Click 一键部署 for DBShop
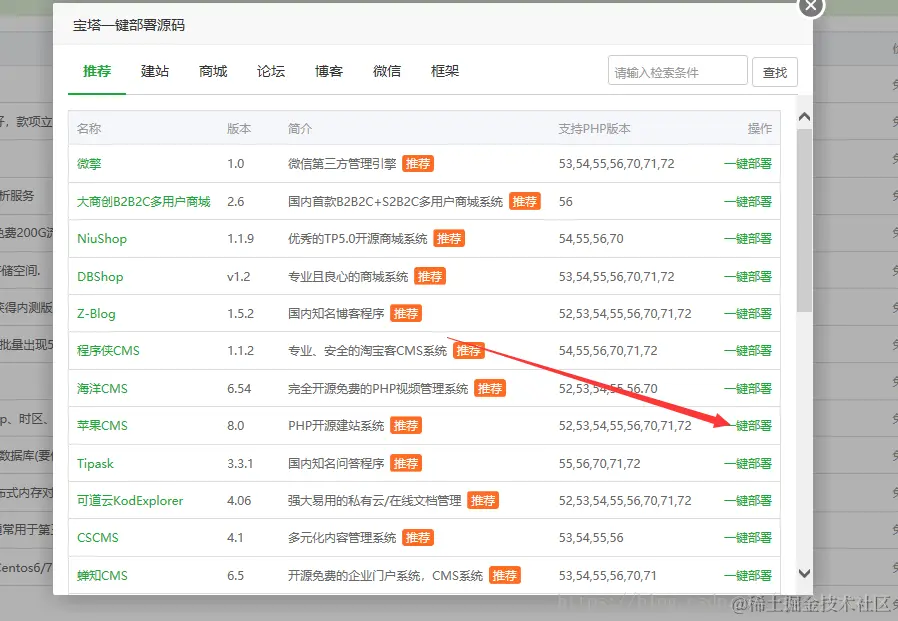Screen dimensions: 898x621 (x=747, y=277)
